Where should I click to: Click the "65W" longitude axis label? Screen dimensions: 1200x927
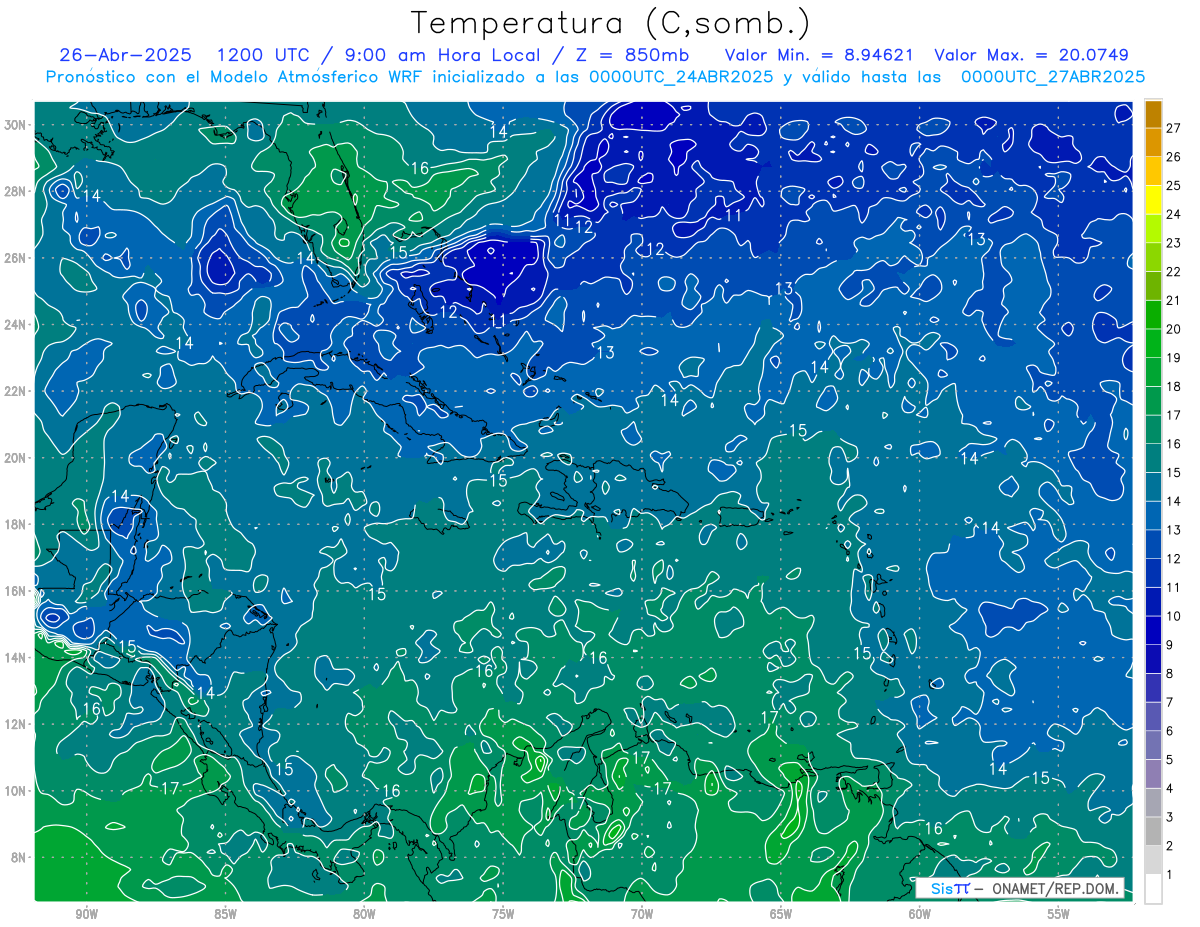pyautogui.click(x=781, y=914)
